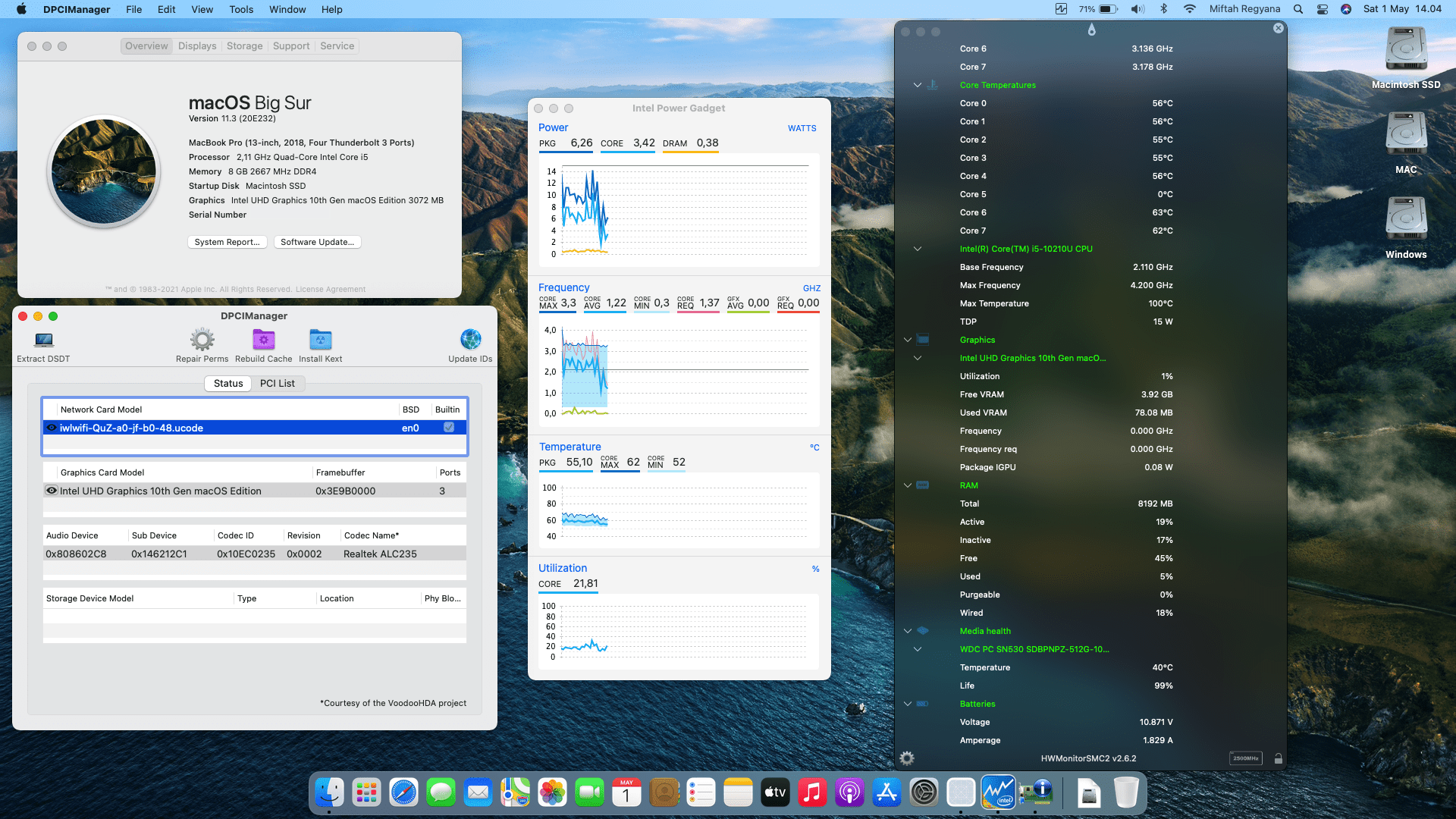Open Finder in the Dock
This screenshot has height=819, width=1456.
pos(329,792)
